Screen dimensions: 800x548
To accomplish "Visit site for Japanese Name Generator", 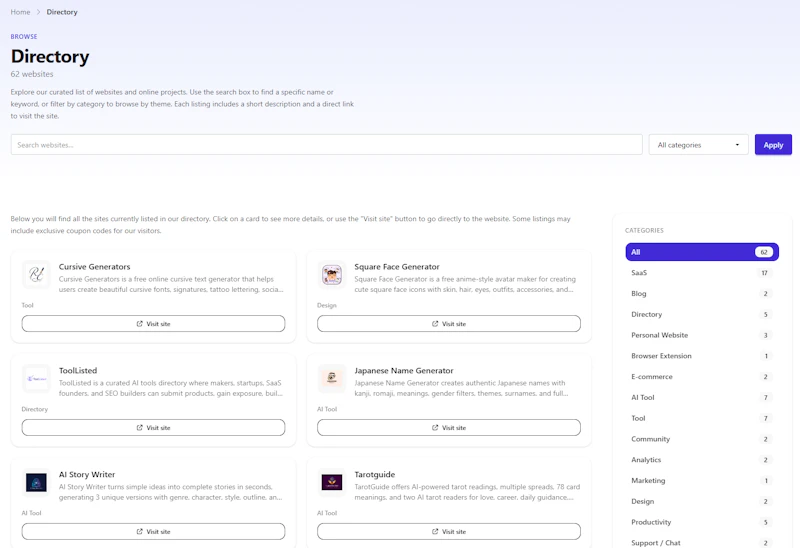I will 449,428.
